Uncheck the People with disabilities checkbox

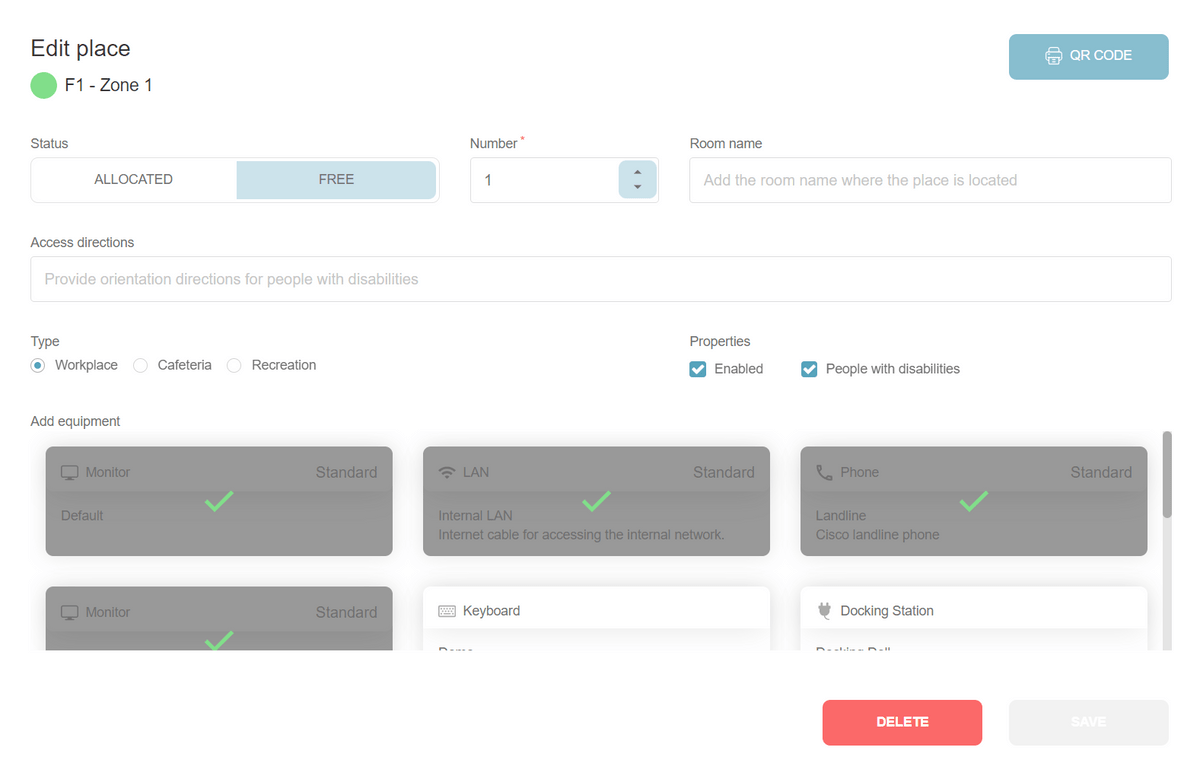pos(810,369)
